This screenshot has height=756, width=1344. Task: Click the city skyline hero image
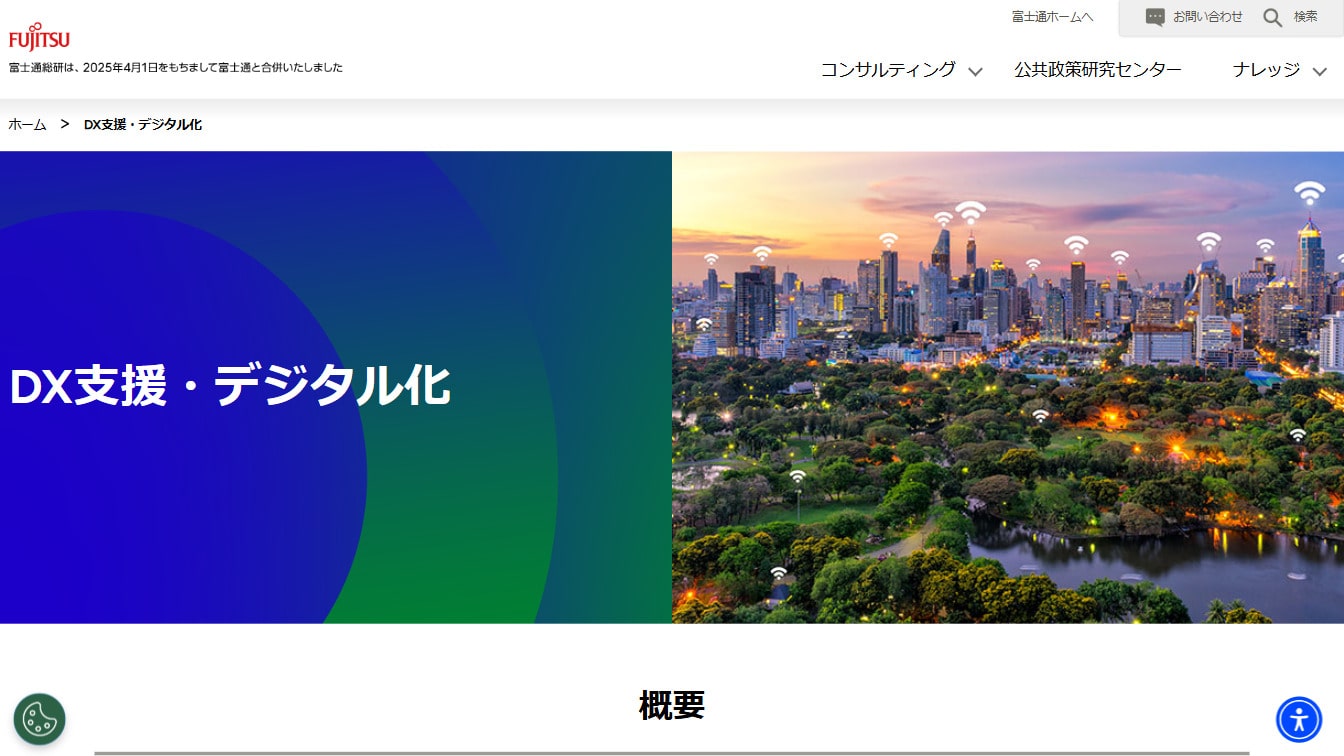click(x=1007, y=387)
